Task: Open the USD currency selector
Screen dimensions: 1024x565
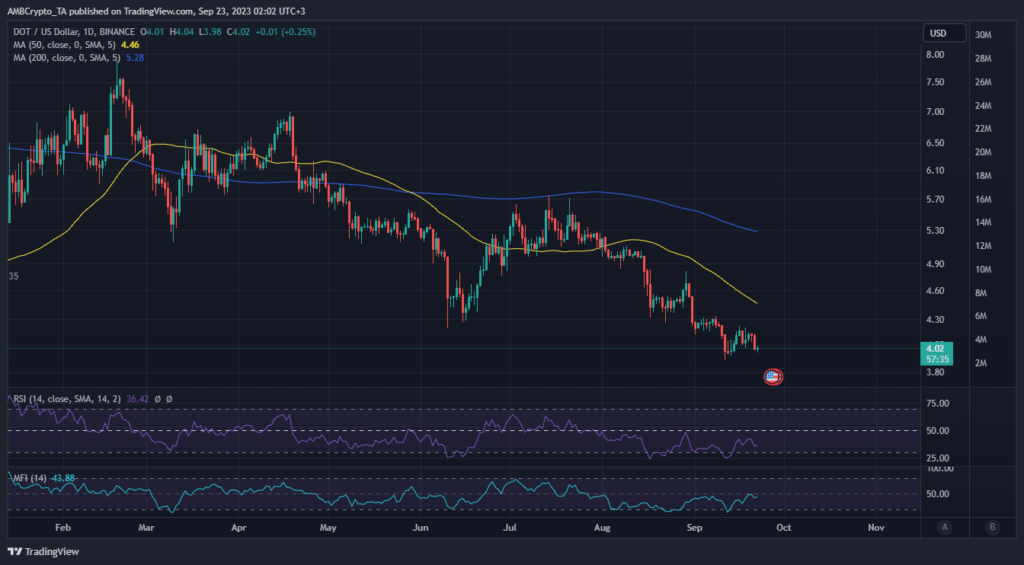Action: click(938, 34)
